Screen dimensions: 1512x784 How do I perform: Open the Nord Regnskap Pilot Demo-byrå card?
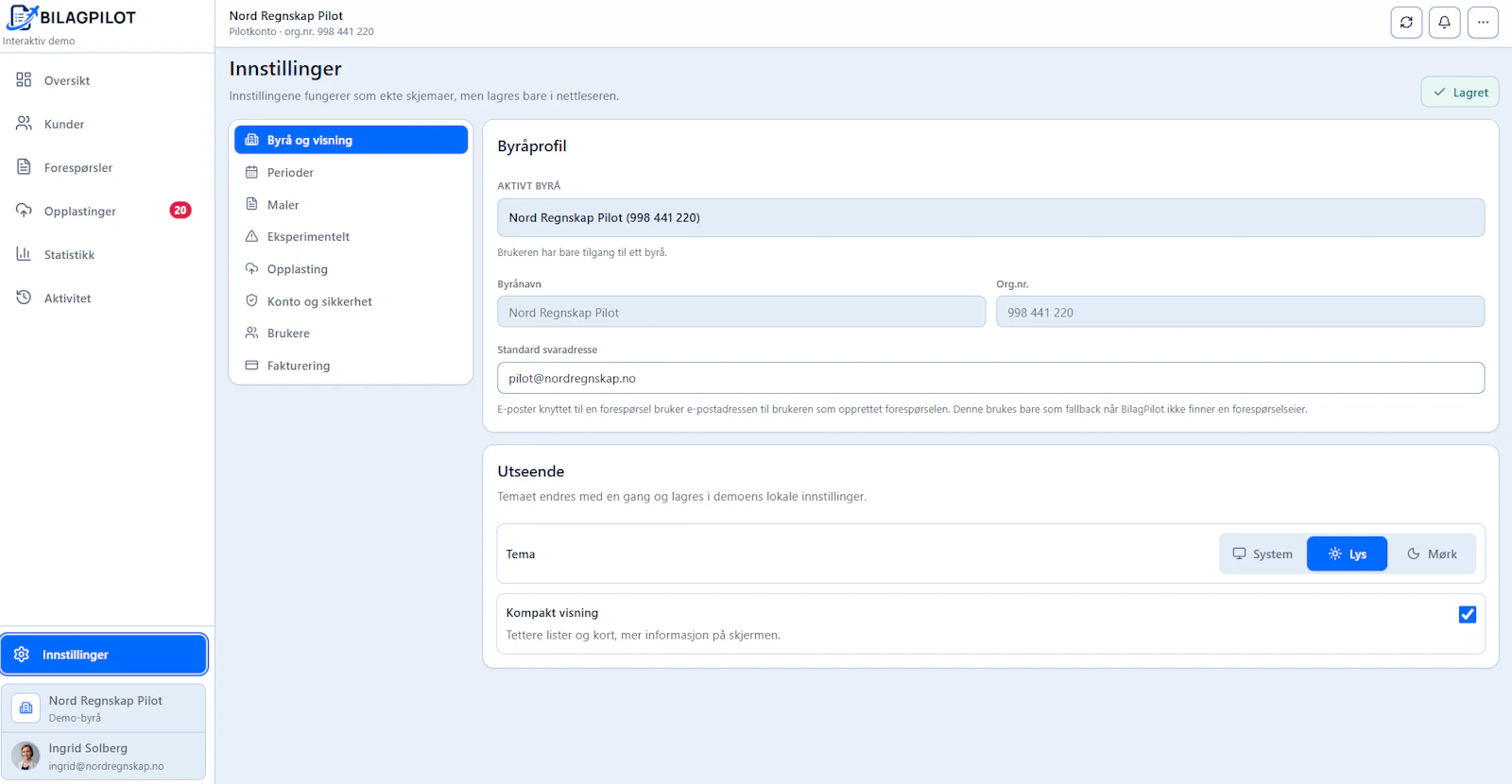click(104, 708)
